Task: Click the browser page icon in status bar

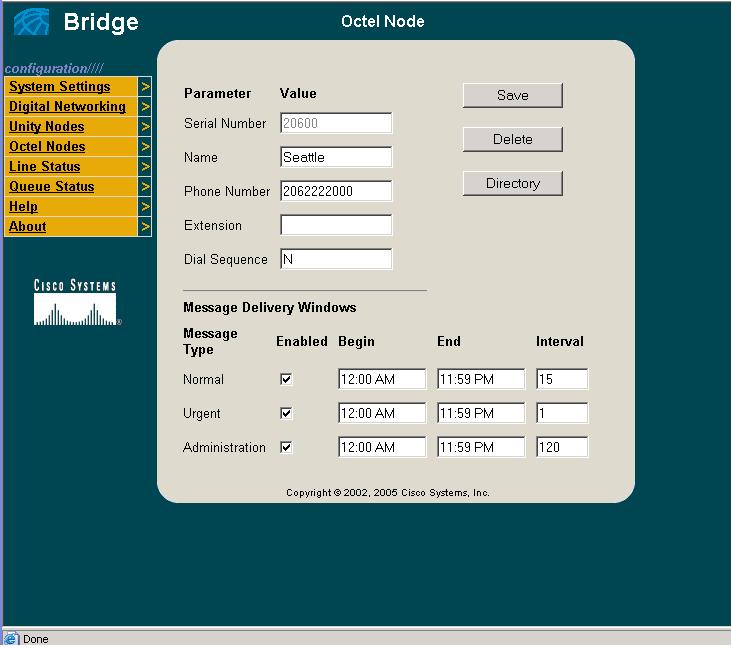Action: point(11,639)
